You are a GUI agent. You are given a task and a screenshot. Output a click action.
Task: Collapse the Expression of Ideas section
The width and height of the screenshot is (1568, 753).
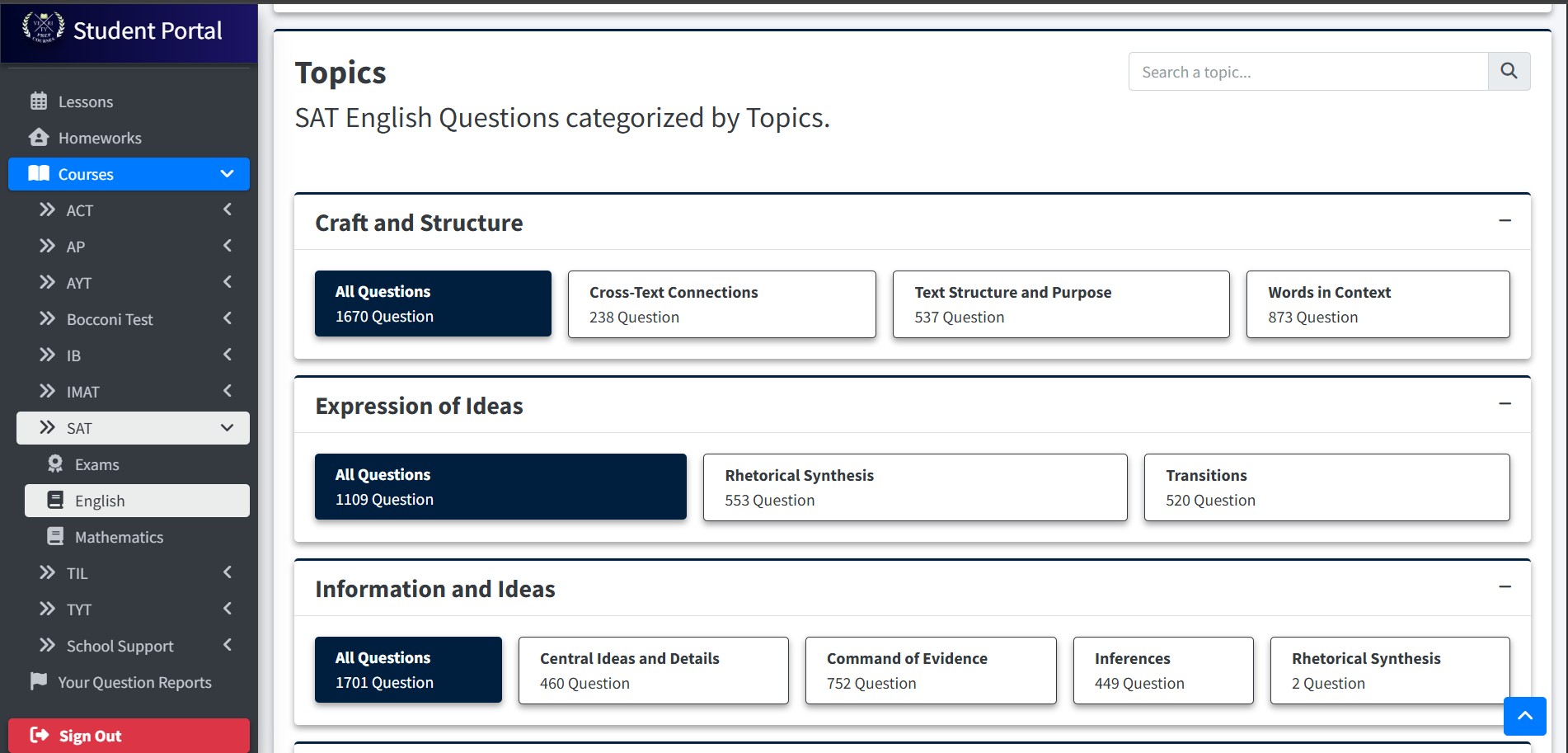point(1505,404)
